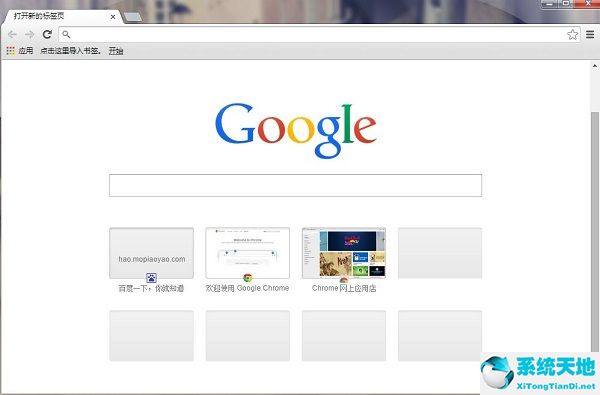Maximize the Chrome window
Image resolution: width=600 pixels, height=395 pixels.
pos(566,4)
